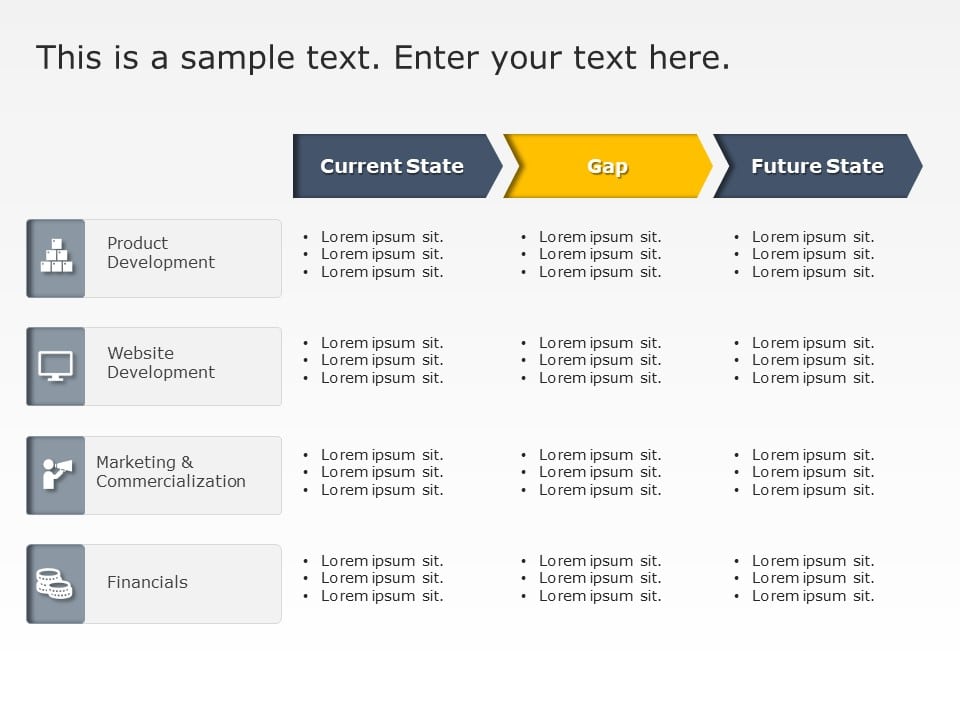Screen dimensions: 960x720
Task: Click Gap bullets in Marketing row
Action: click(599, 472)
